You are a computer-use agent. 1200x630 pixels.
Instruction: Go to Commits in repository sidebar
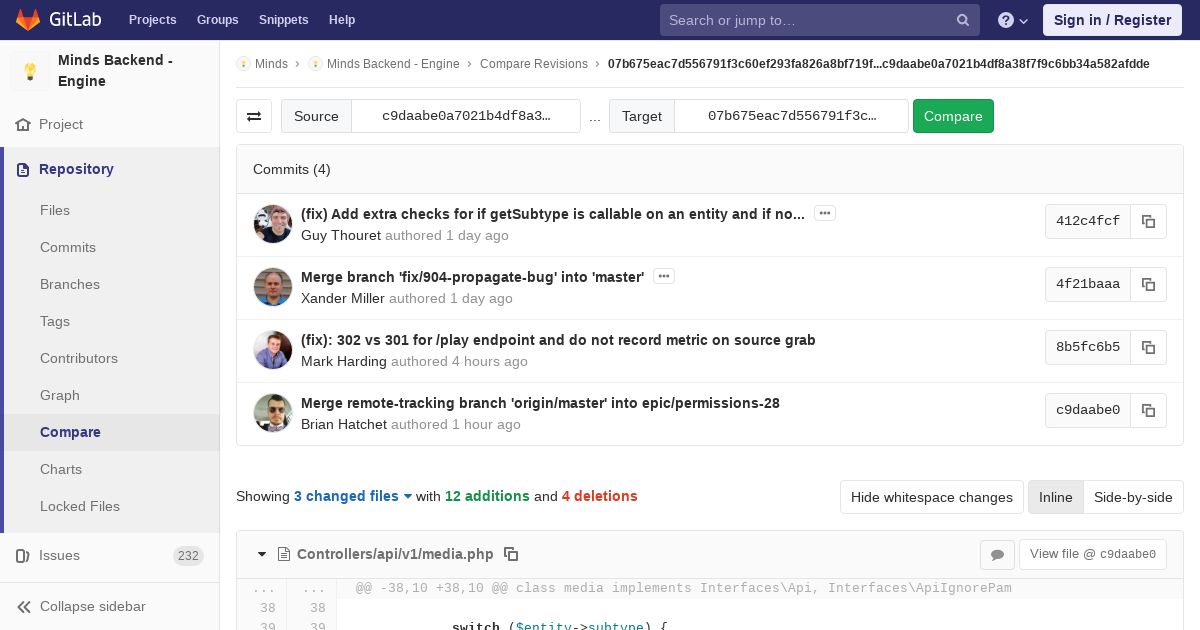click(68, 247)
